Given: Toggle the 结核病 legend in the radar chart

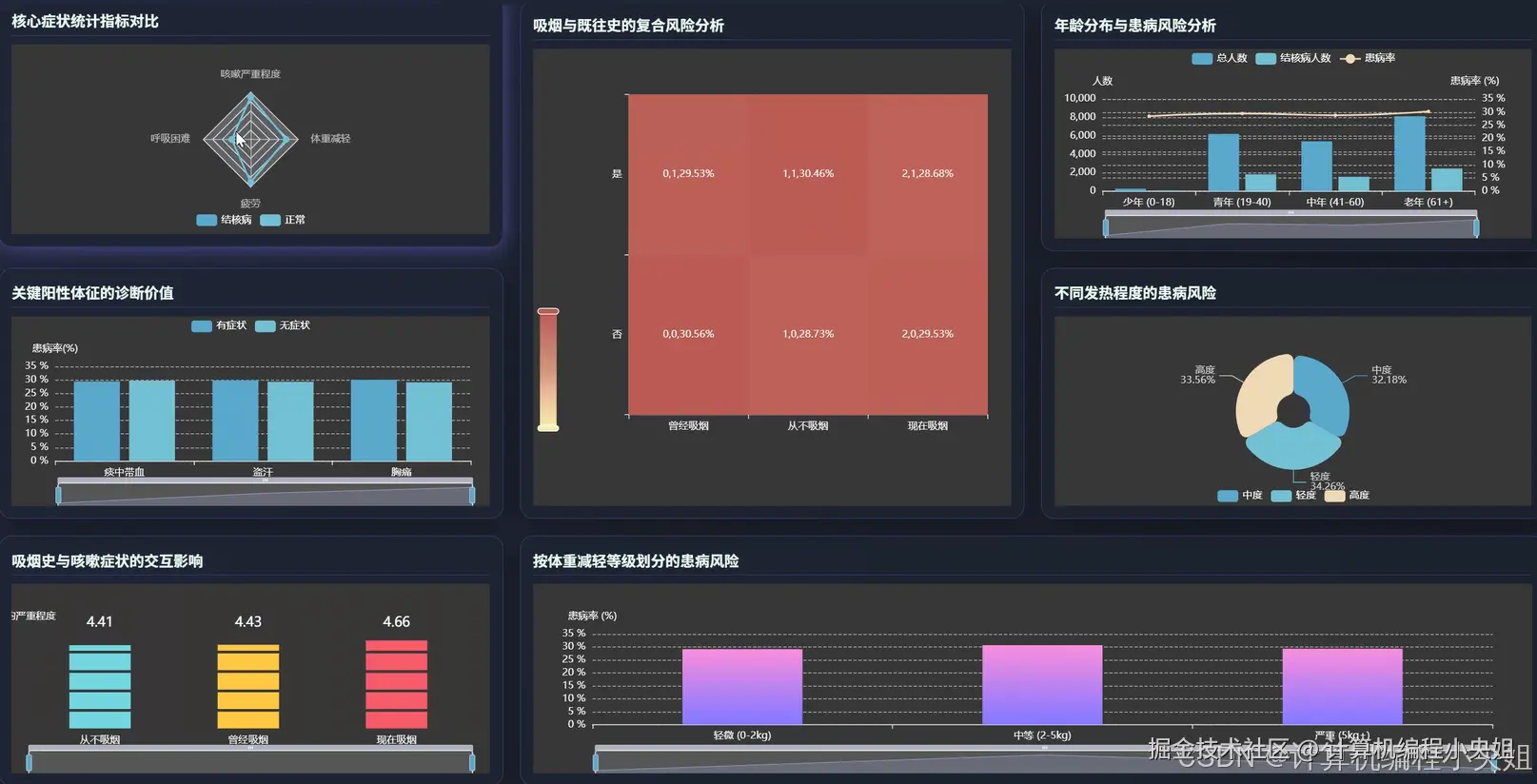Looking at the screenshot, I should tap(224, 220).
